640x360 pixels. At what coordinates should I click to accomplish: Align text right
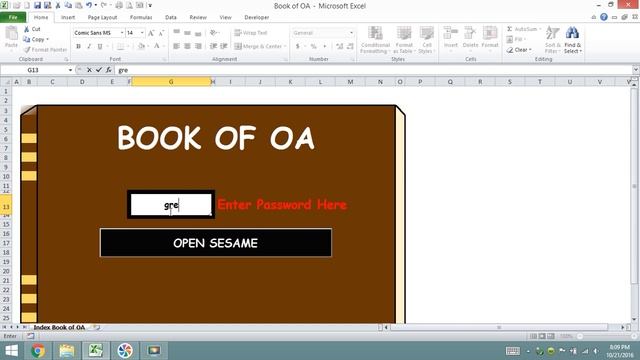tap(198, 47)
